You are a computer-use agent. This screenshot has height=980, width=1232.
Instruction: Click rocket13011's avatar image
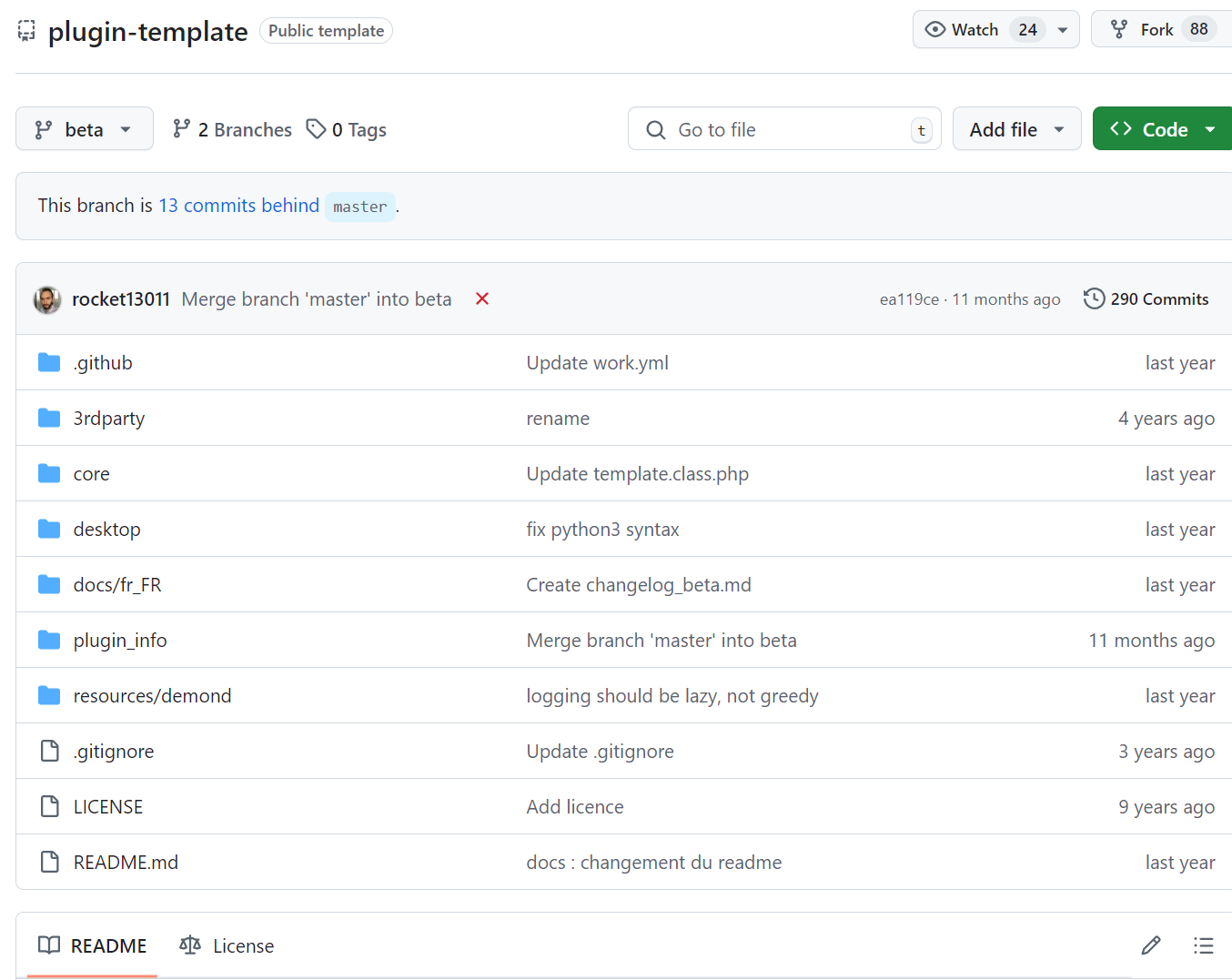pyautogui.click(x=47, y=299)
